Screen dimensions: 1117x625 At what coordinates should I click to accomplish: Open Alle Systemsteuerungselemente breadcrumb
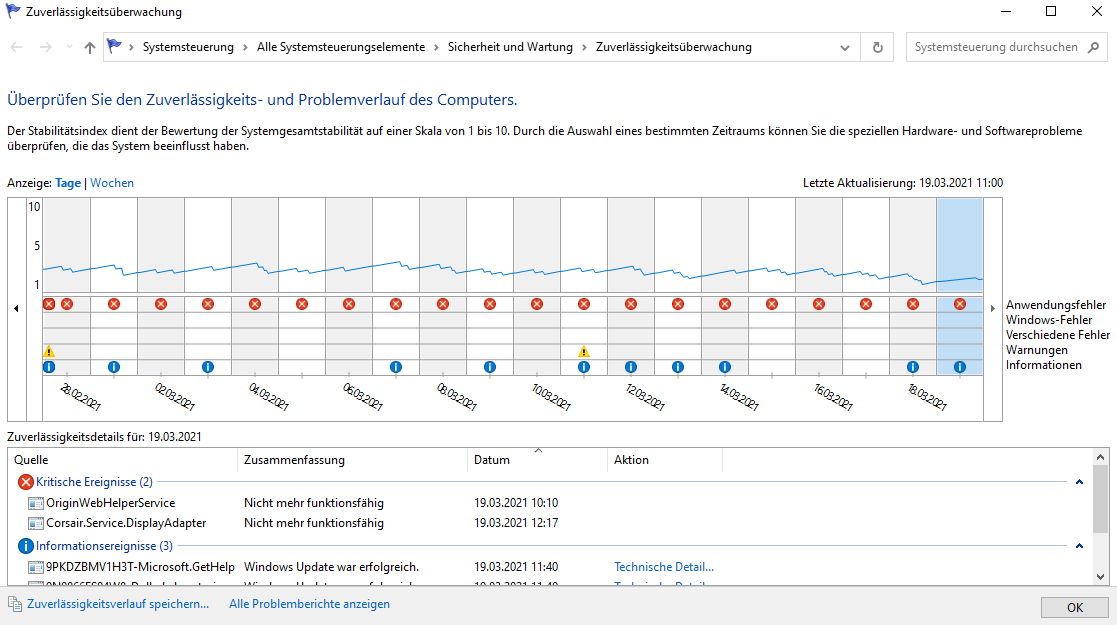point(341,47)
